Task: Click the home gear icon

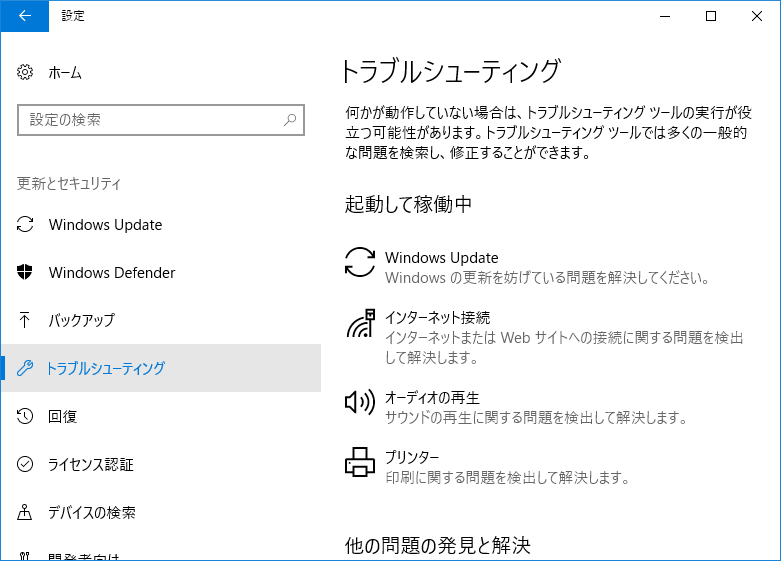Action: point(25,72)
